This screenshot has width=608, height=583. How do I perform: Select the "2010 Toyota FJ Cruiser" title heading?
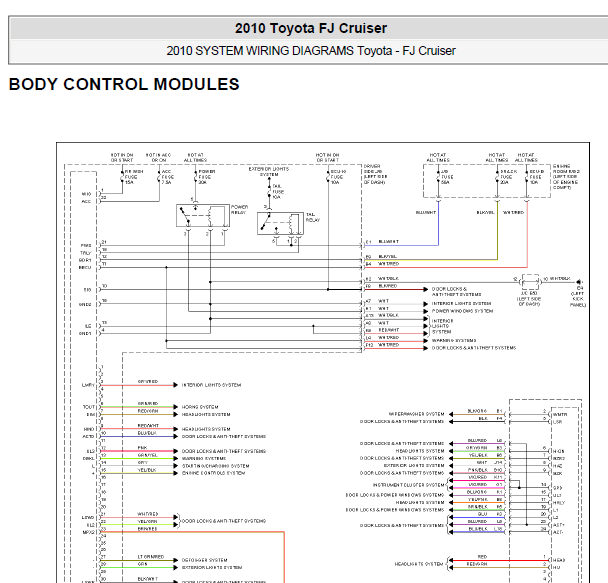311,28
